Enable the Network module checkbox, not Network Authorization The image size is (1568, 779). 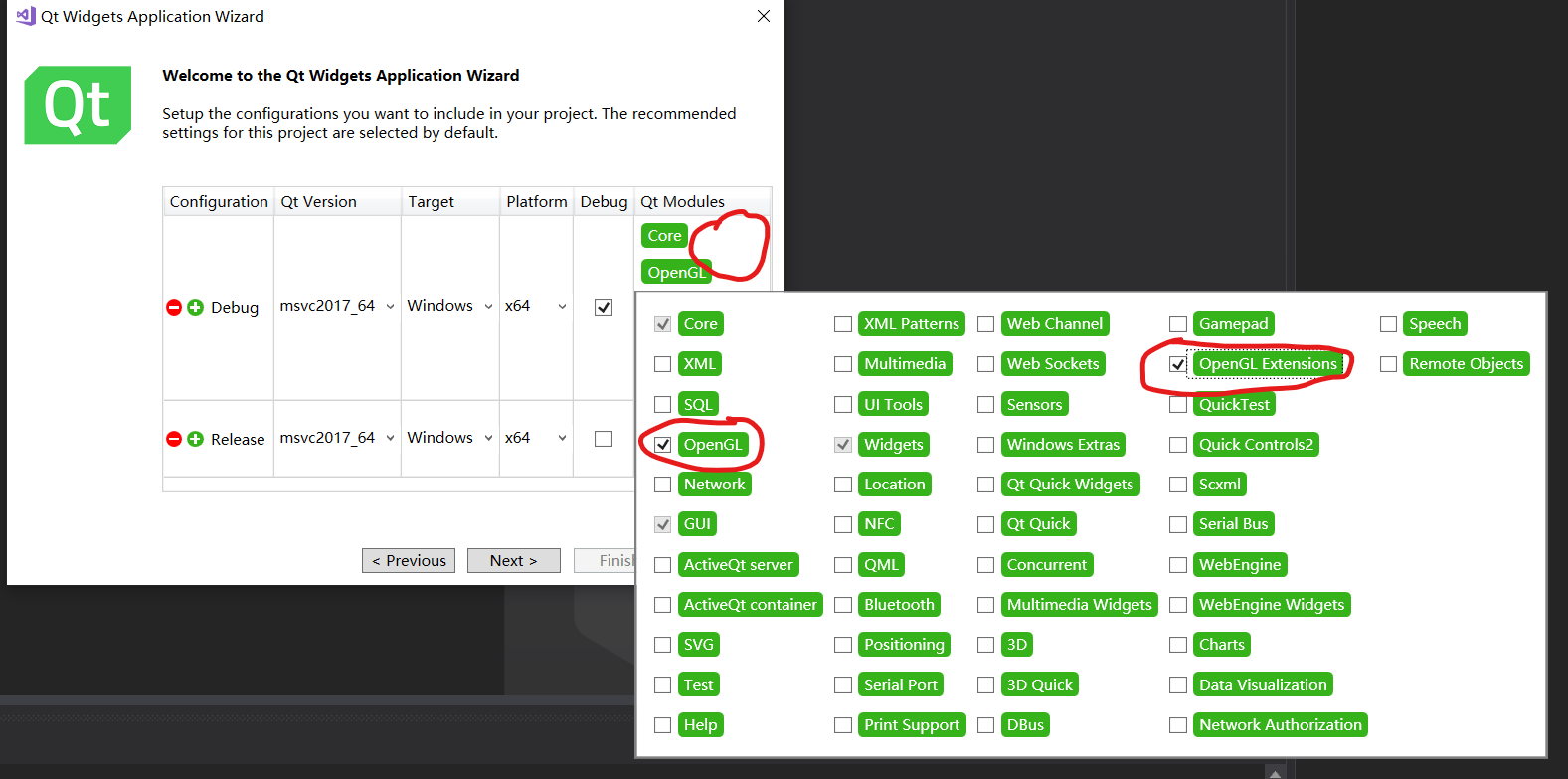click(663, 485)
